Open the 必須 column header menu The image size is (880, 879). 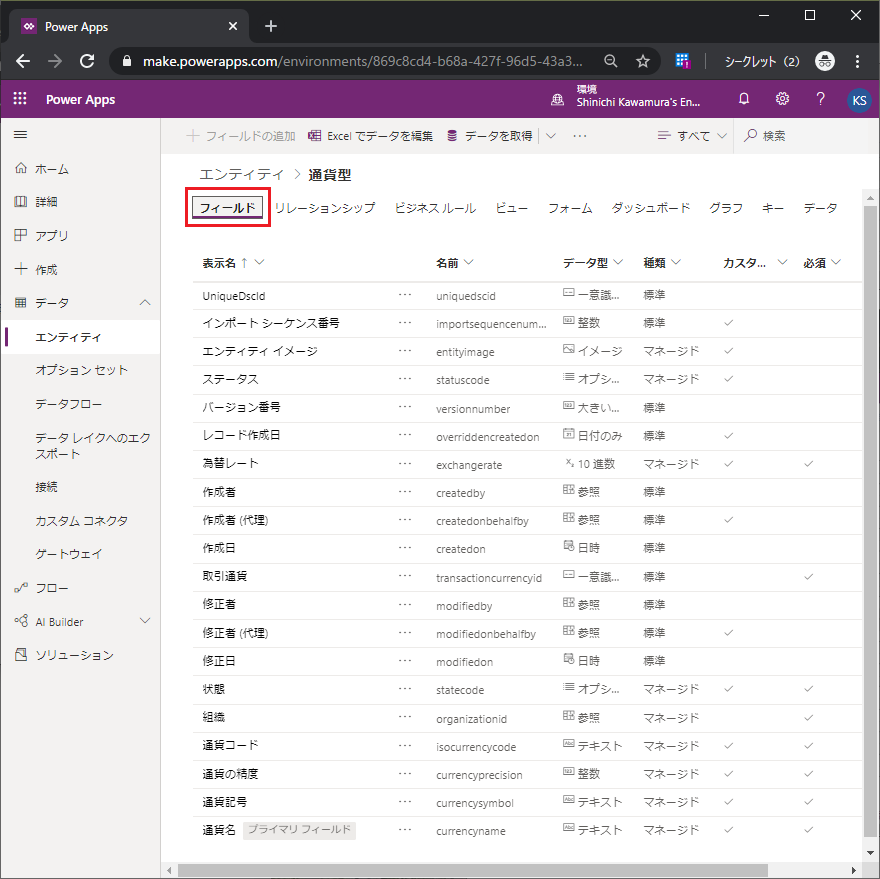click(x=836, y=262)
